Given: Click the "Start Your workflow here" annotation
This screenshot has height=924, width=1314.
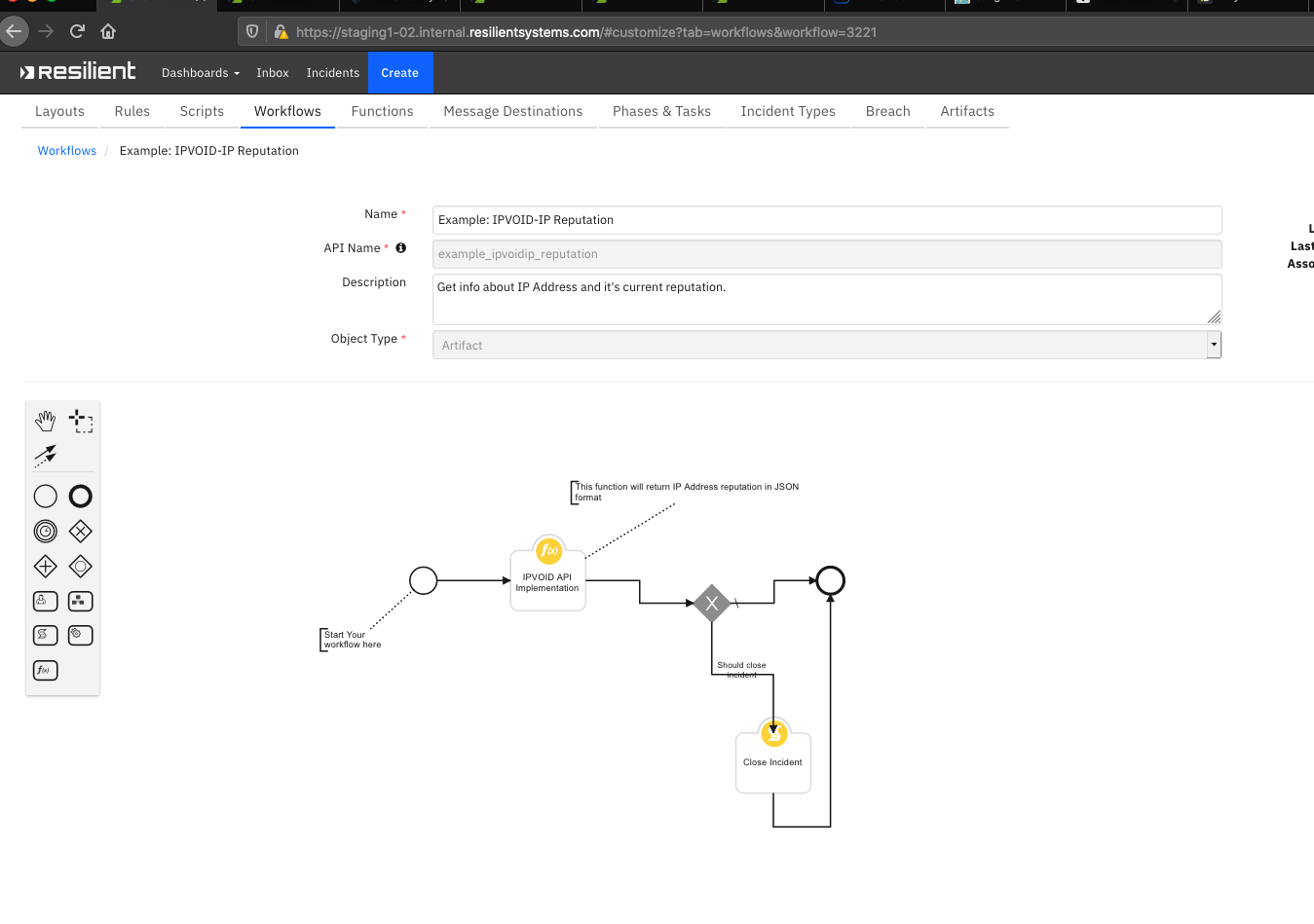Looking at the screenshot, I should [x=353, y=640].
